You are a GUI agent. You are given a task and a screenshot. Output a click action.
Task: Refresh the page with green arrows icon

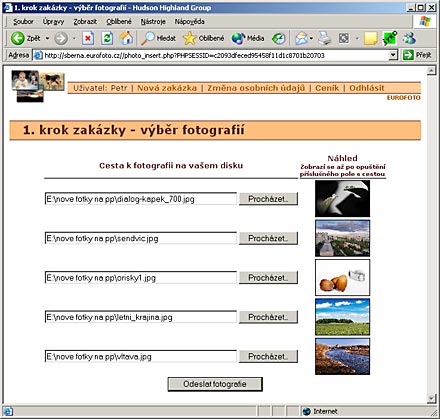point(107,38)
